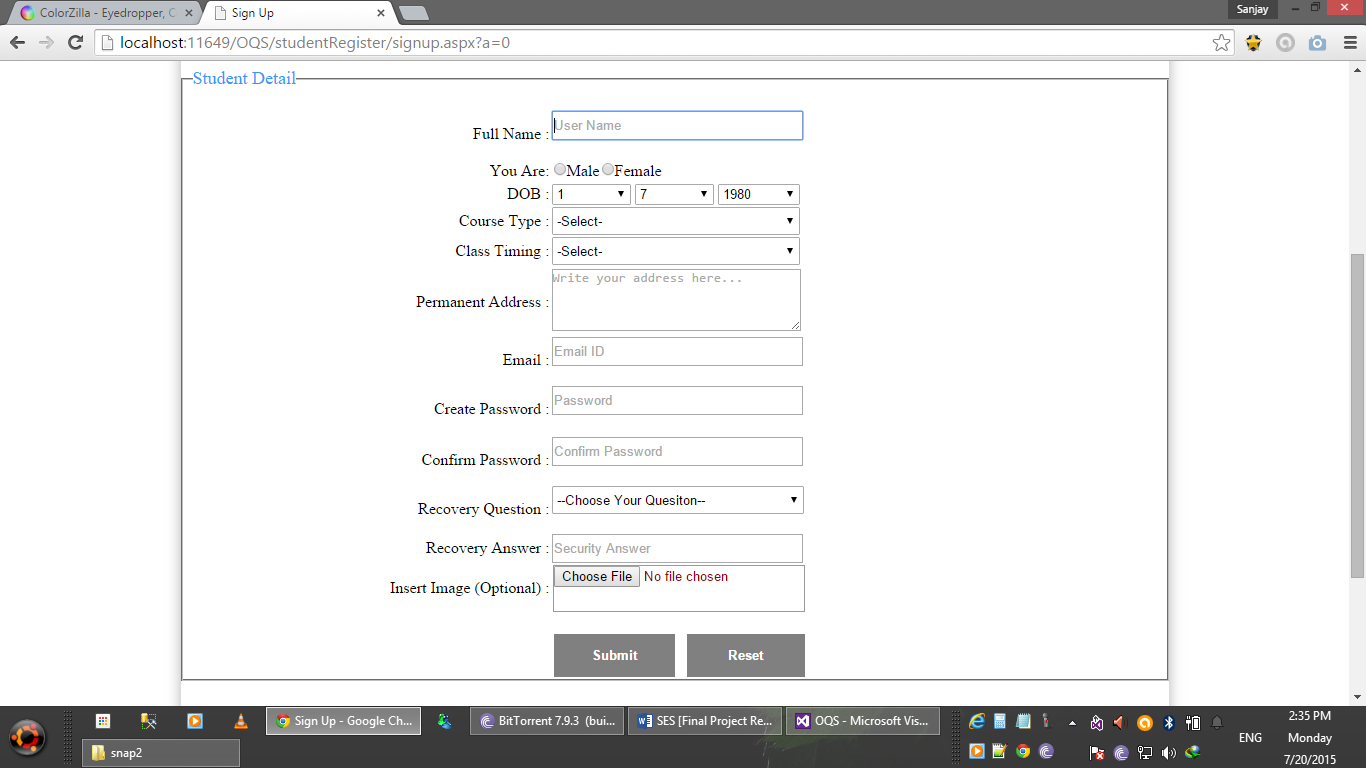The image size is (1366, 768).
Task: Click the Submit button
Action: click(x=614, y=655)
